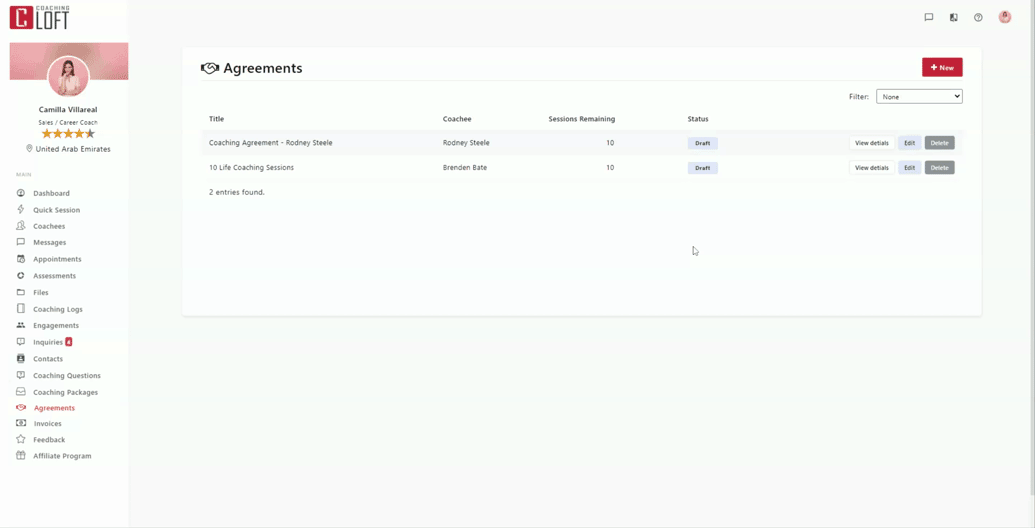
Task: Edit the 10 Life Coaching Sessions agreement
Action: point(909,168)
